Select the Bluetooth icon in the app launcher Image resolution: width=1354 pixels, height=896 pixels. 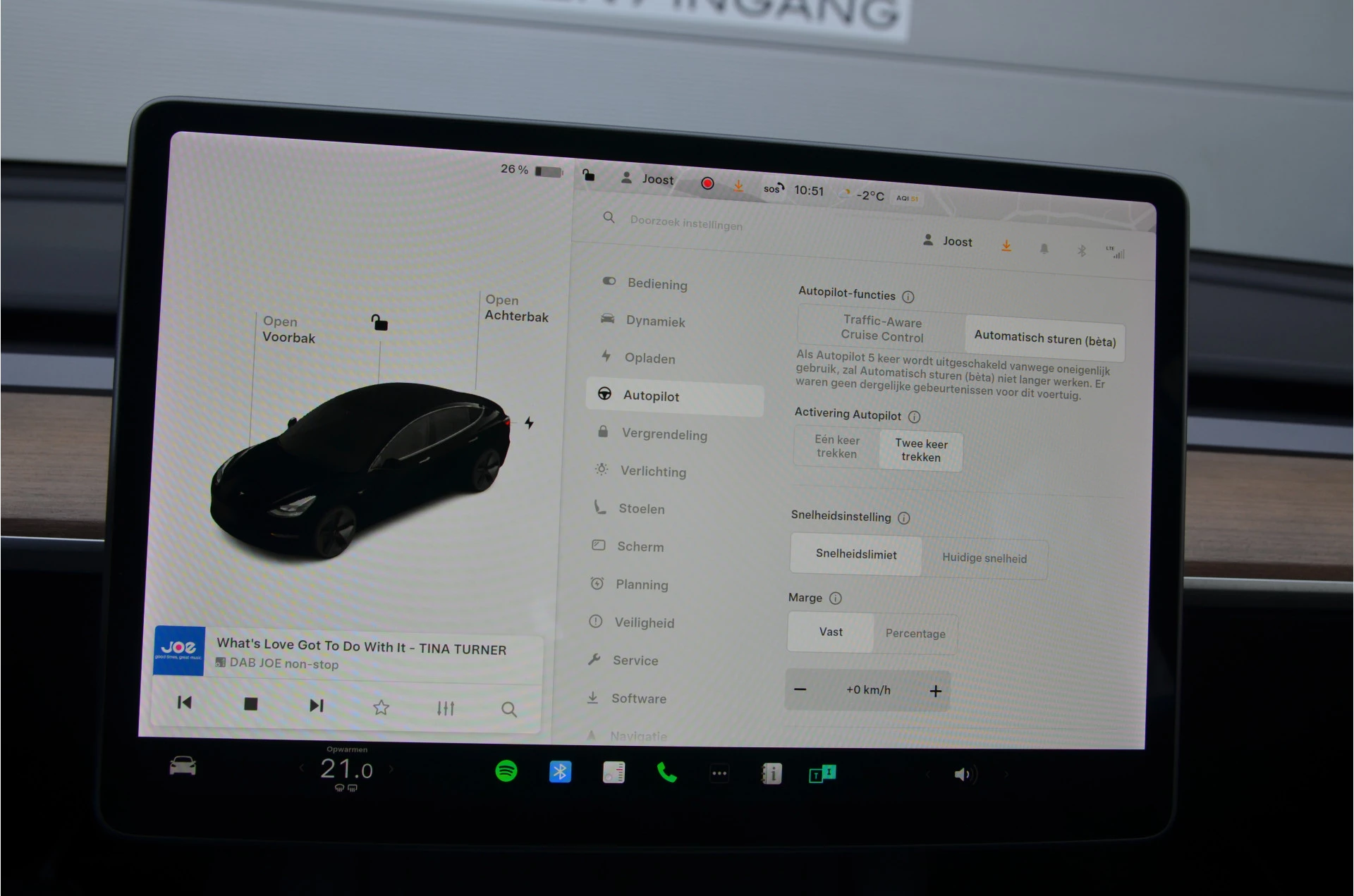[560, 772]
